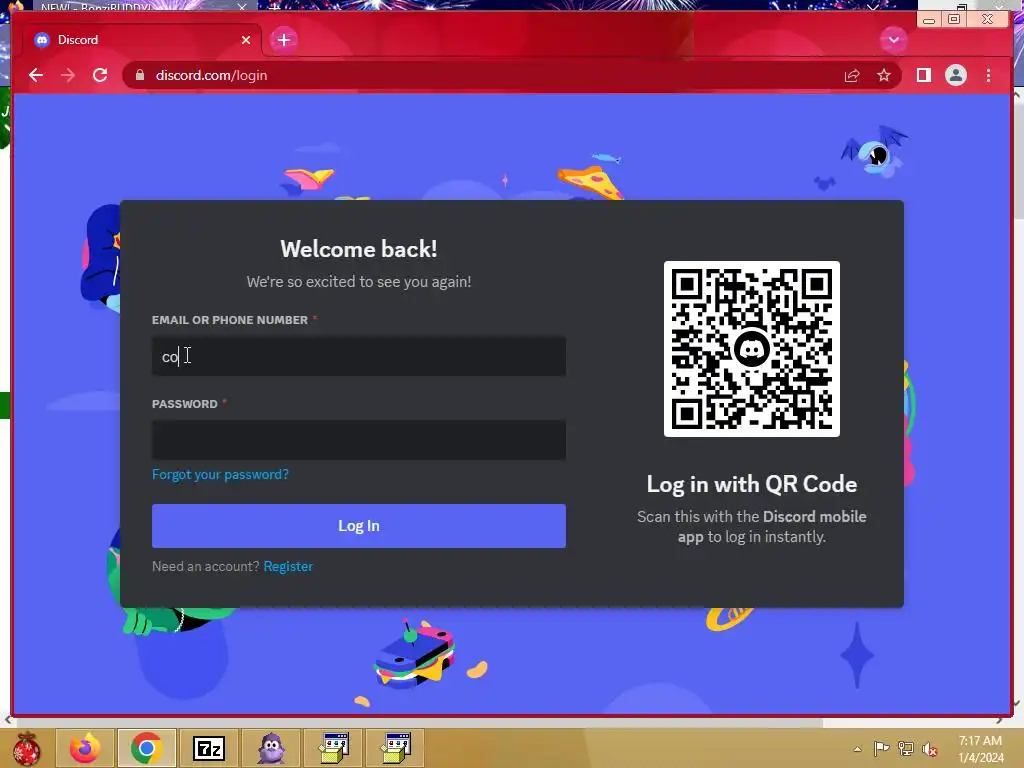Click the Register link

[288, 566]
